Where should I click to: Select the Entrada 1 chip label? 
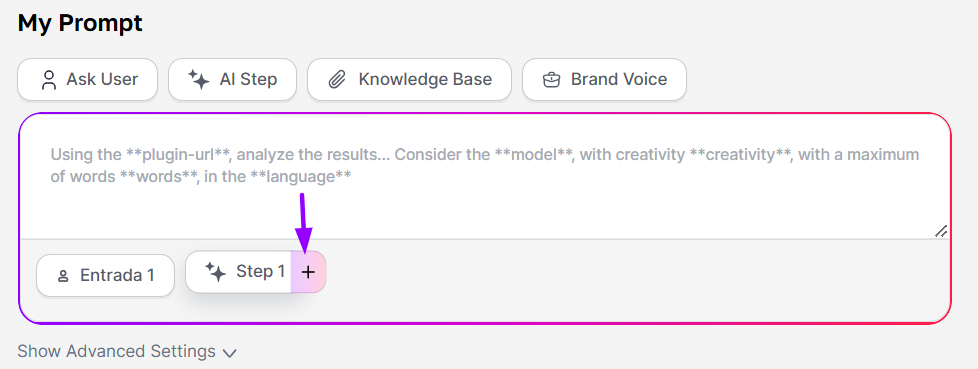117,276
